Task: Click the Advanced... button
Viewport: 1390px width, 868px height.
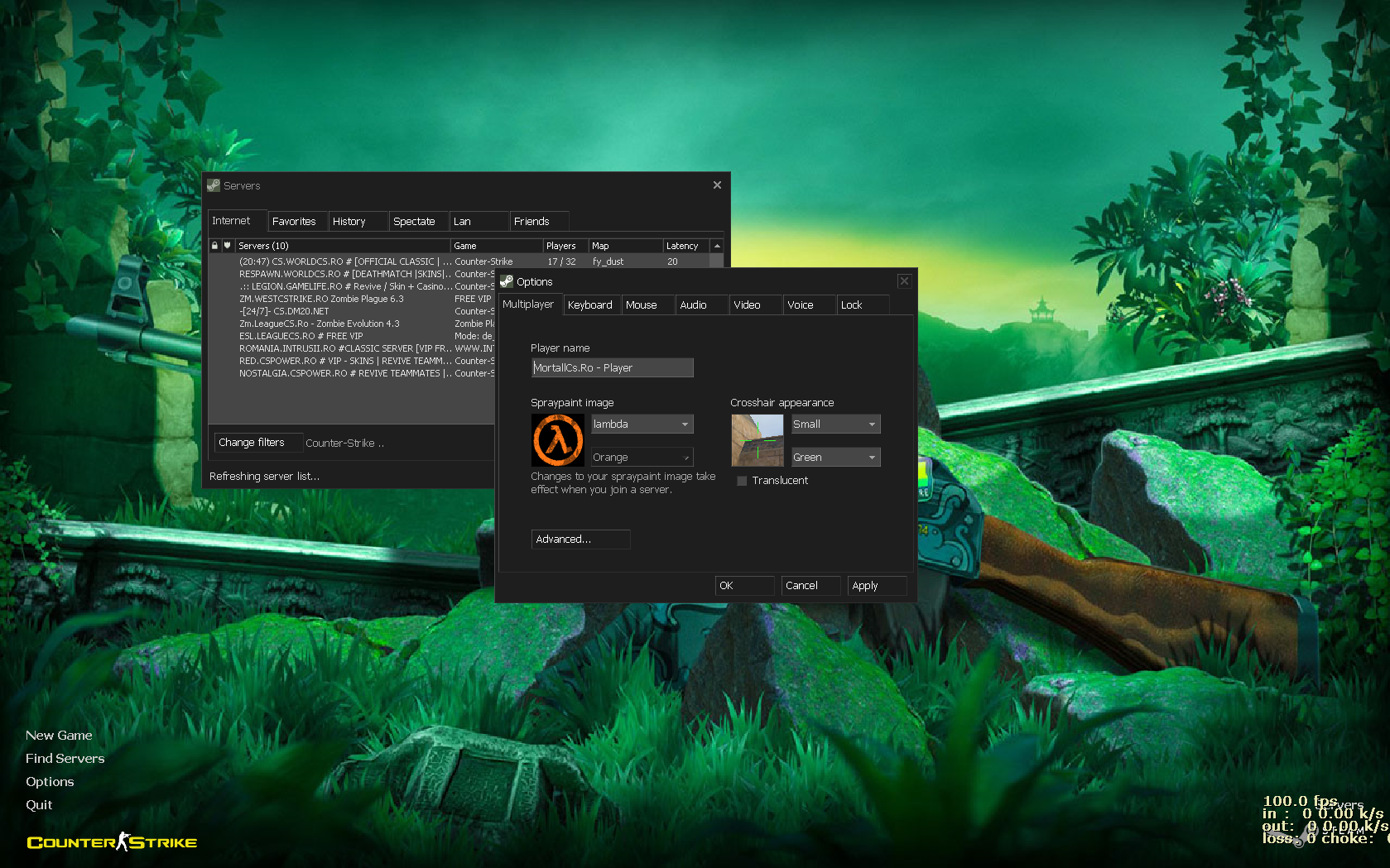Action: [580, 540]
